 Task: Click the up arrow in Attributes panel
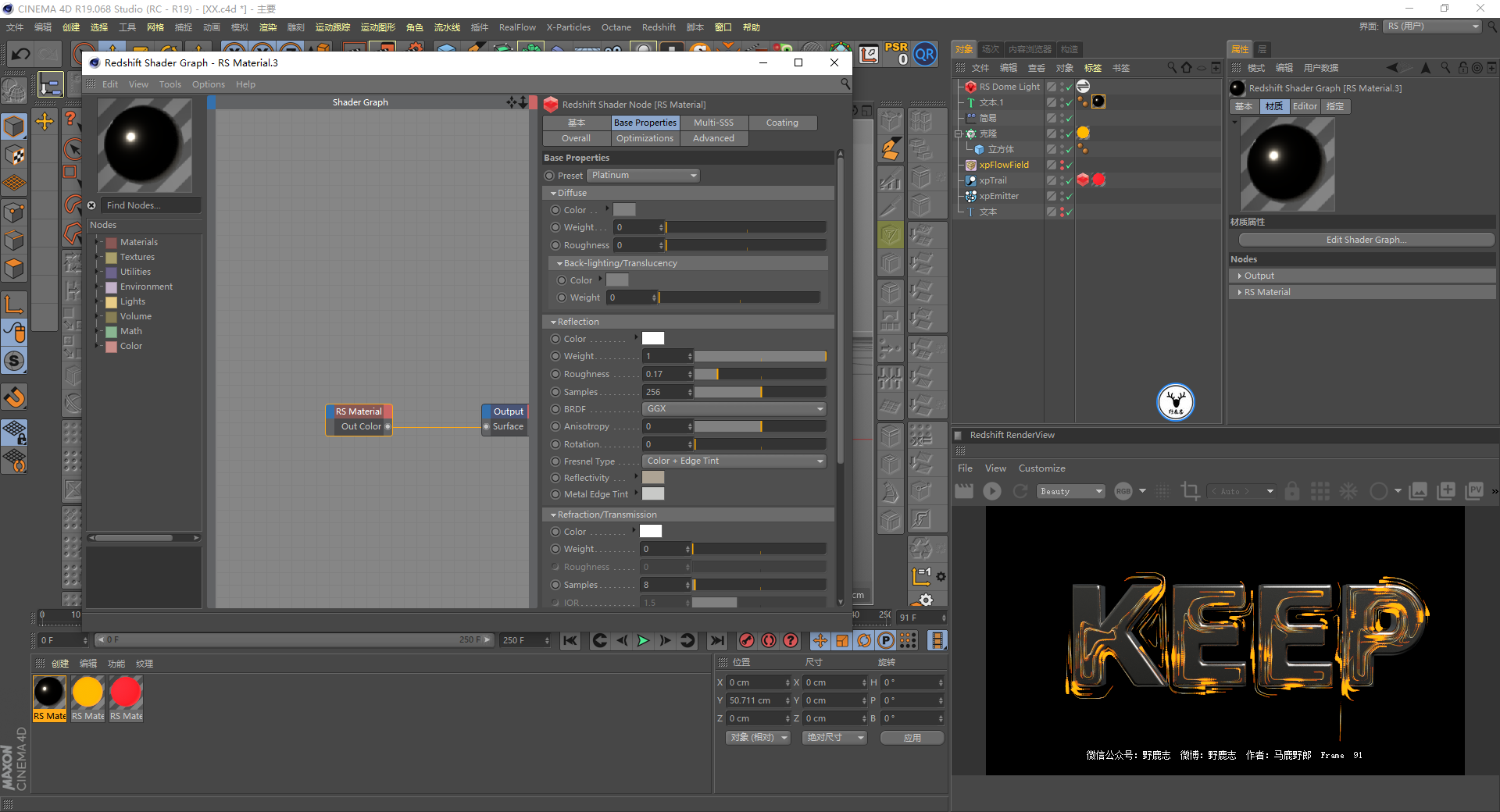(1426, 68)
